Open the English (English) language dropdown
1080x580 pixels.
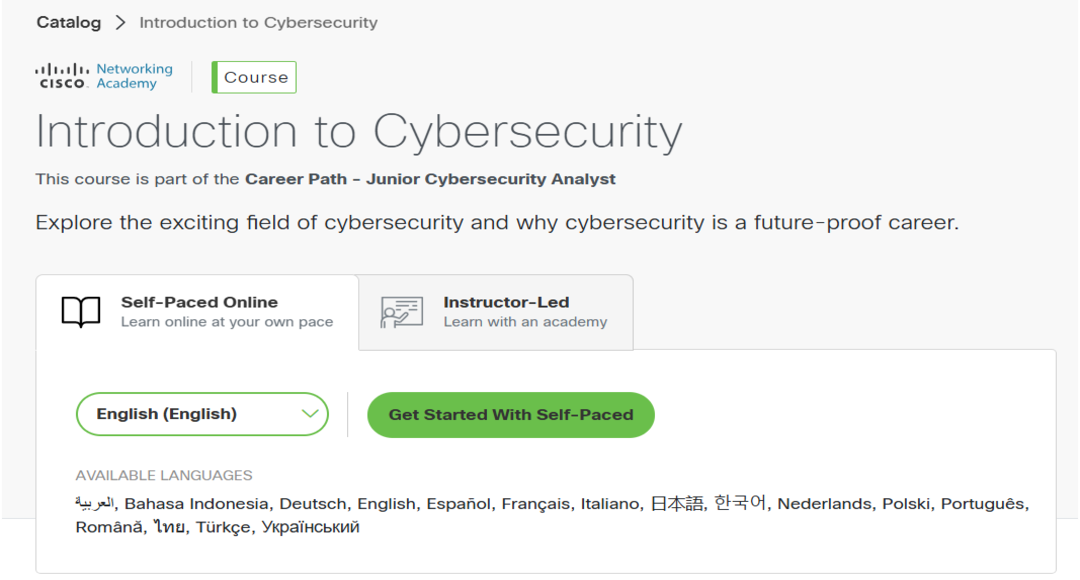pyautogui.click(x=190, y=414)
